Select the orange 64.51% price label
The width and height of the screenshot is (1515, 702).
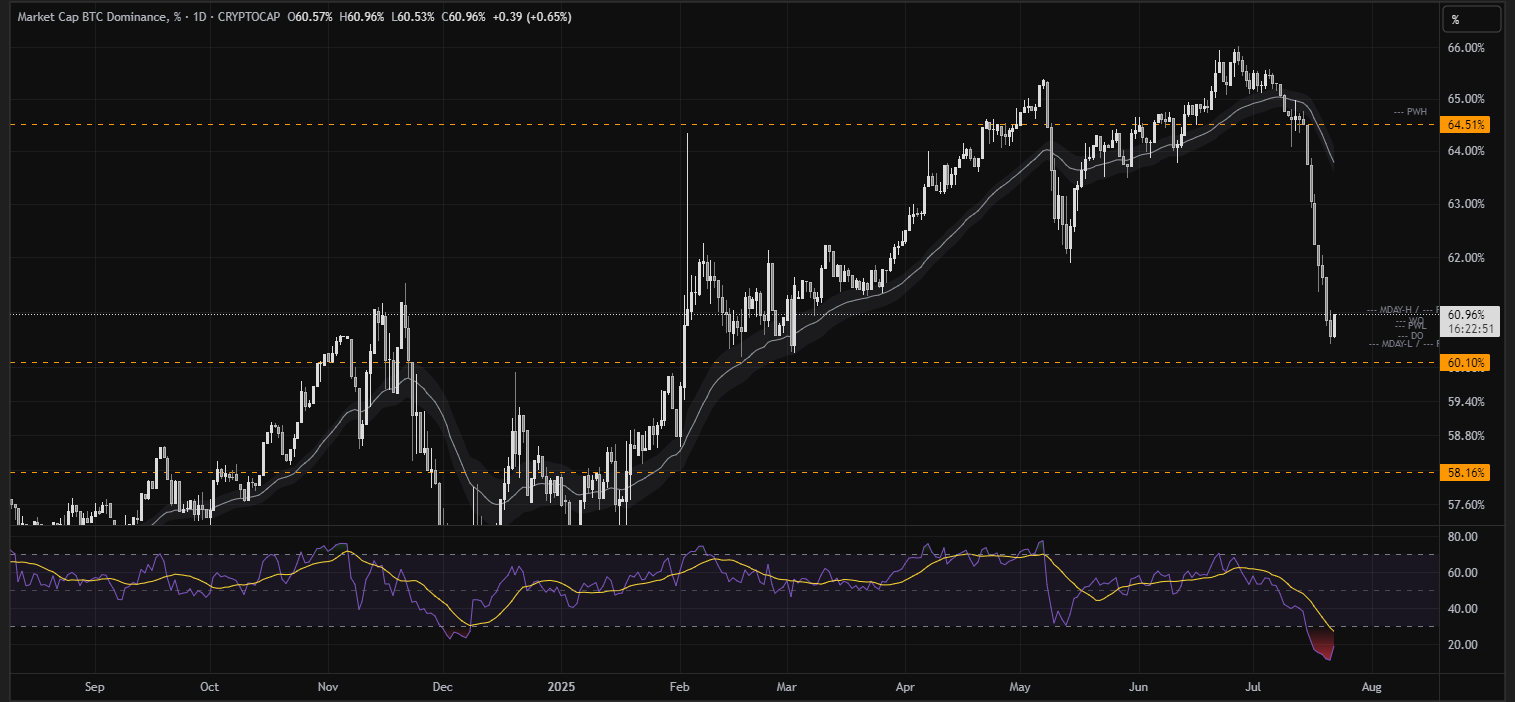pos(1464,125)
